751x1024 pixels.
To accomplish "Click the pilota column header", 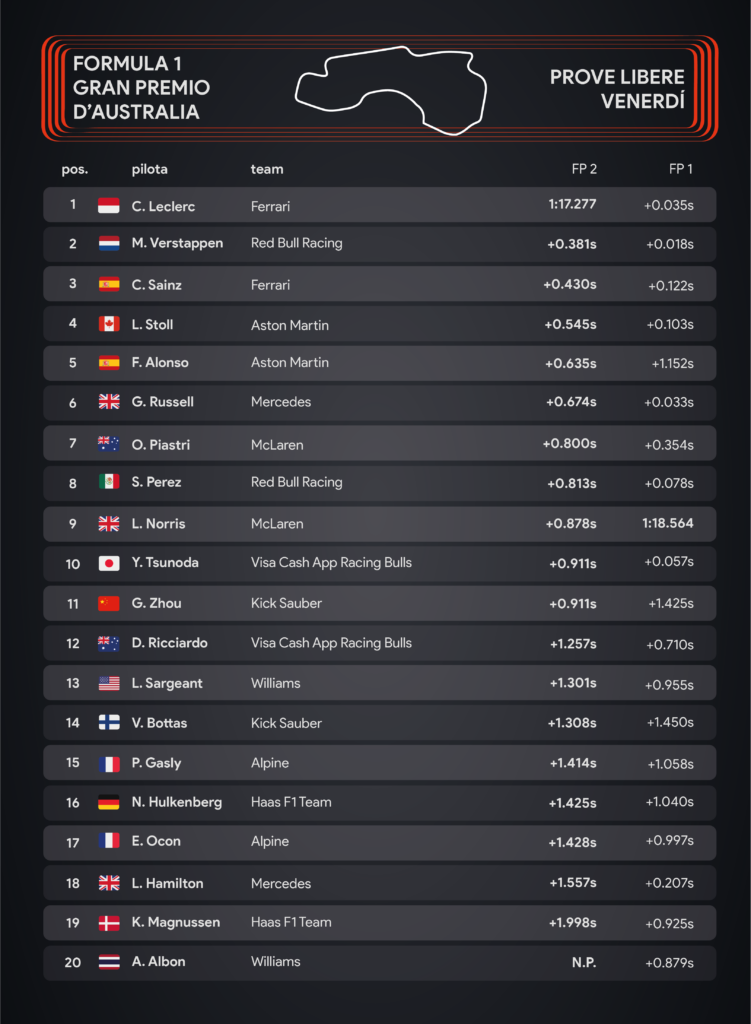I will 150,169.
